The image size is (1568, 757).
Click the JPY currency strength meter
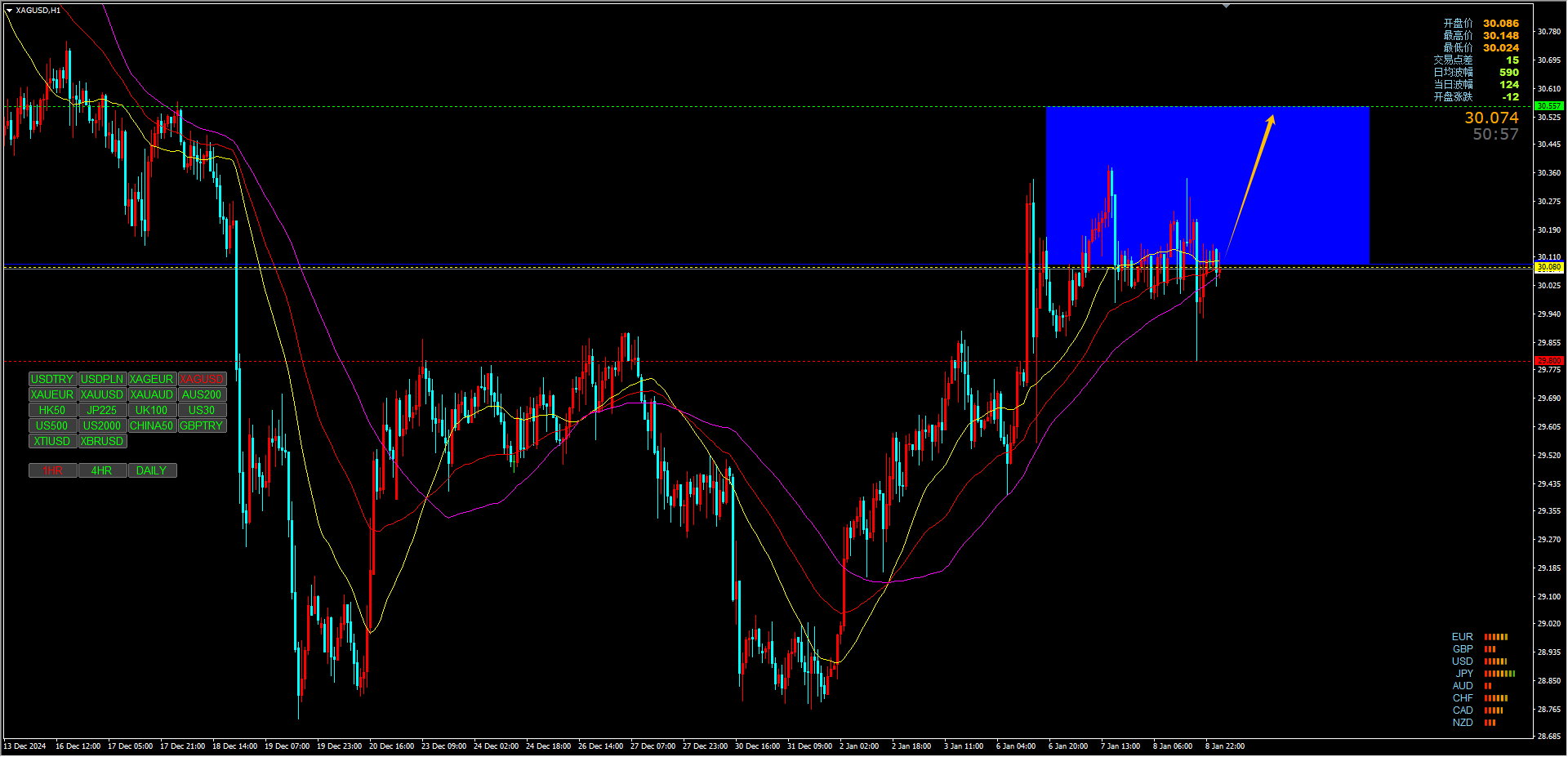tap(1499, 674)
